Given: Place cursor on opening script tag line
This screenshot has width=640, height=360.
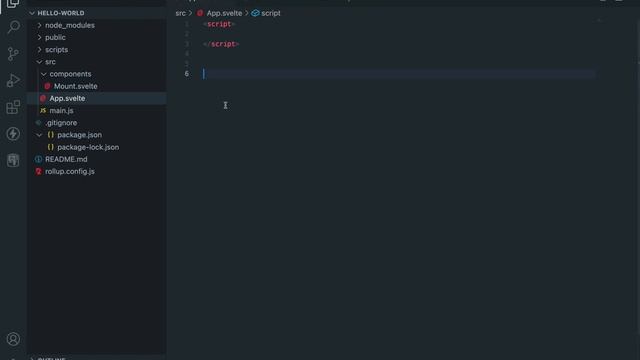Looking at the screenshot, I should (219, 24).
